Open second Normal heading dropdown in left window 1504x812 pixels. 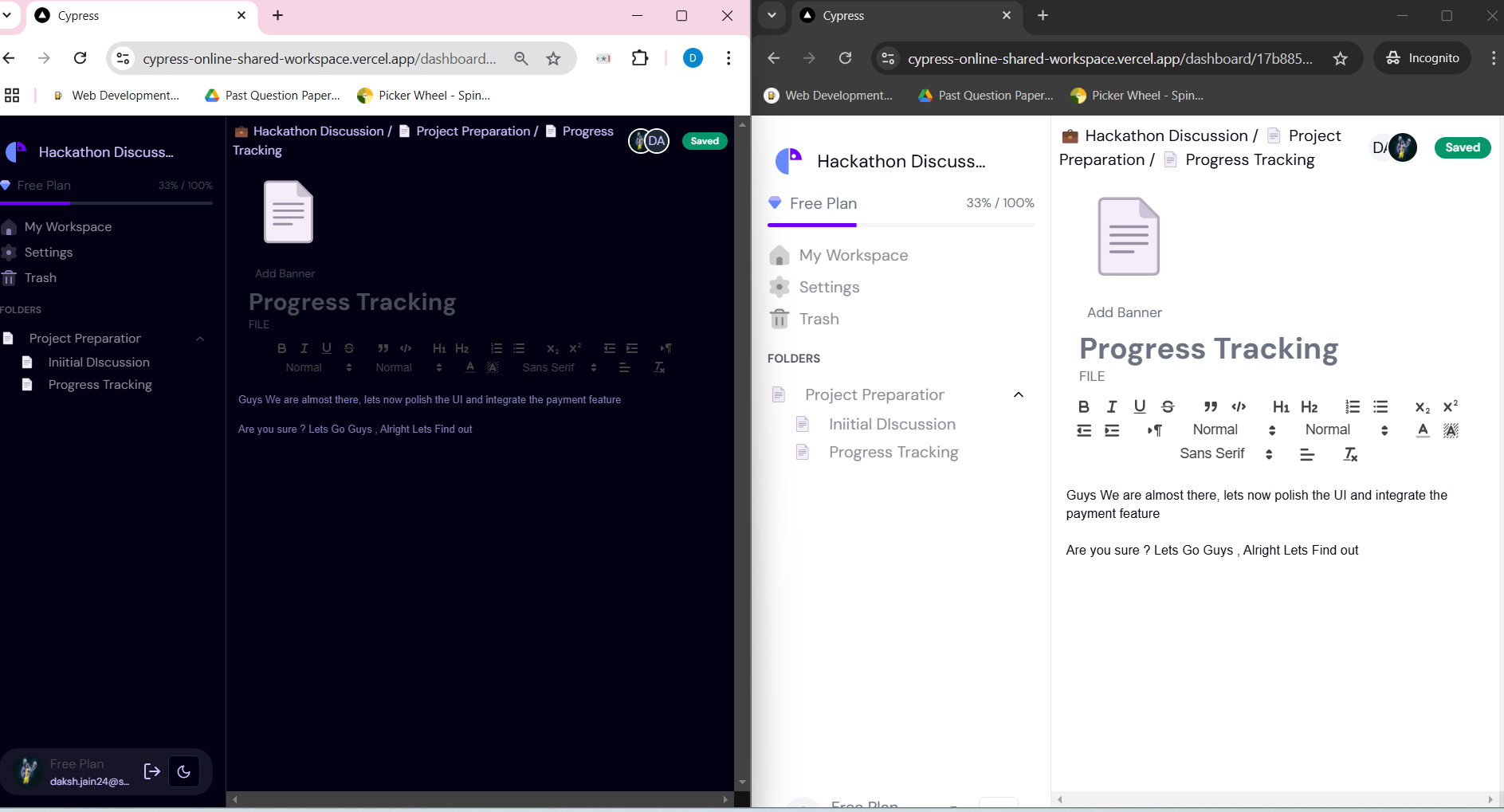[409, 367]
